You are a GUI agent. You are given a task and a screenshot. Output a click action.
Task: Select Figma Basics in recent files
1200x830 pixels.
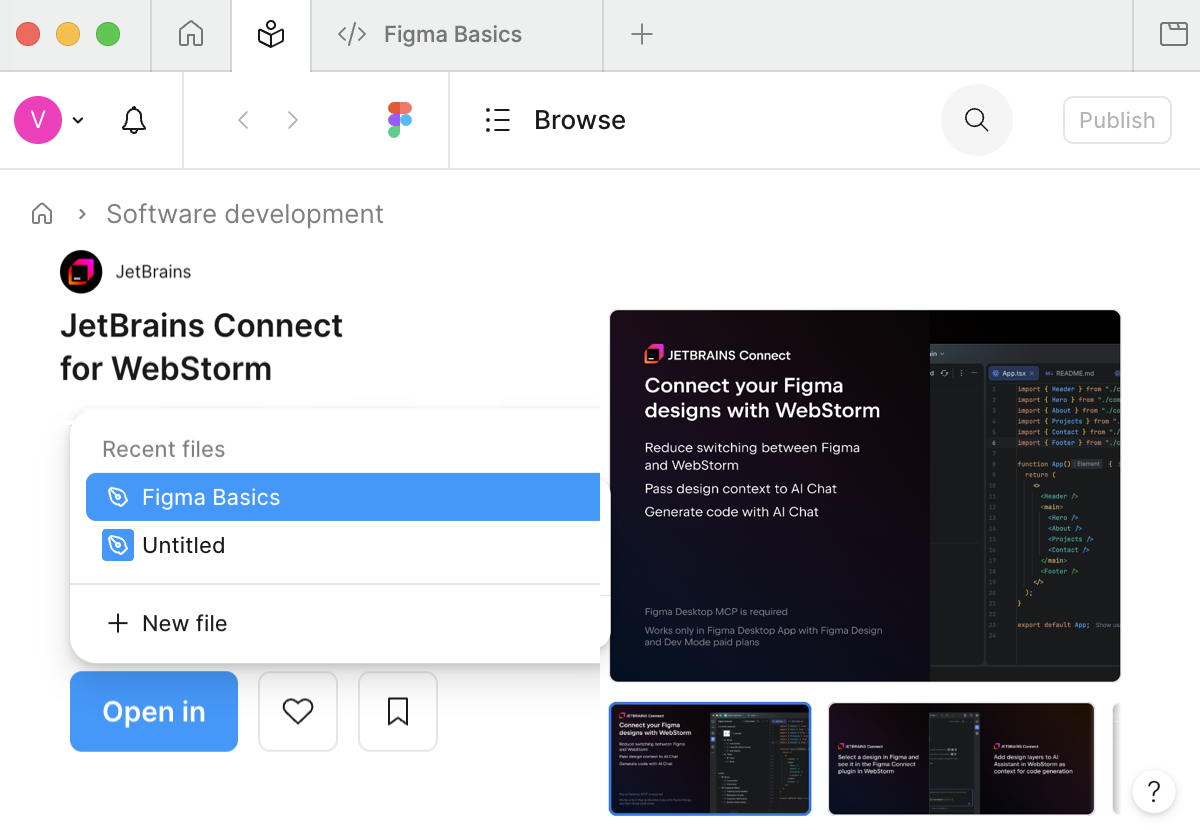[343, 497]
